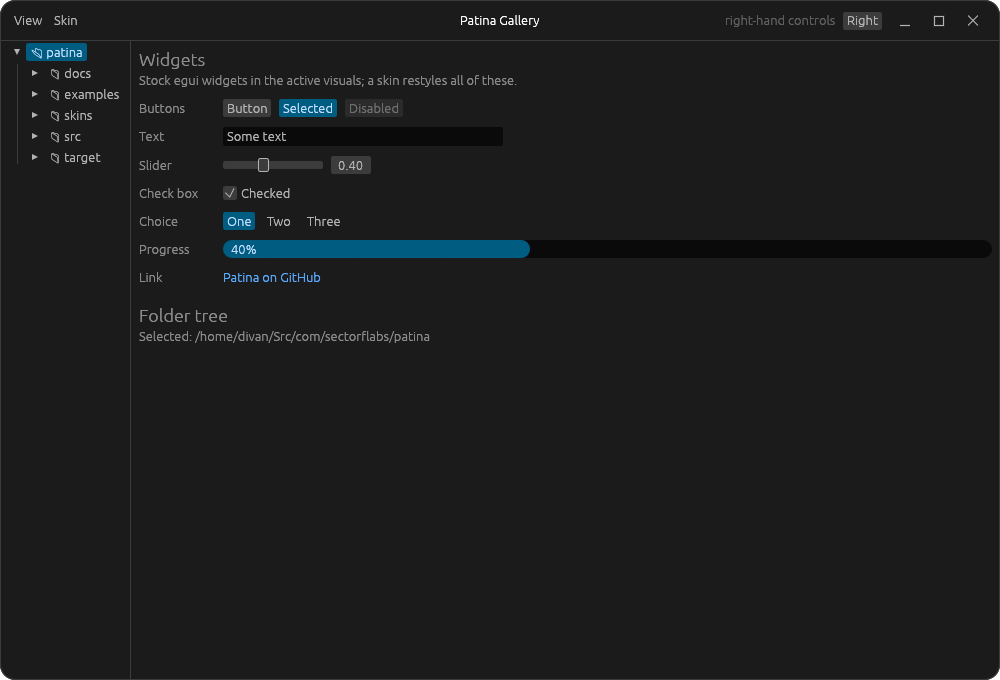The image size is (1000, 680).
Task: Click the slider handle
Action: point(263,165)
